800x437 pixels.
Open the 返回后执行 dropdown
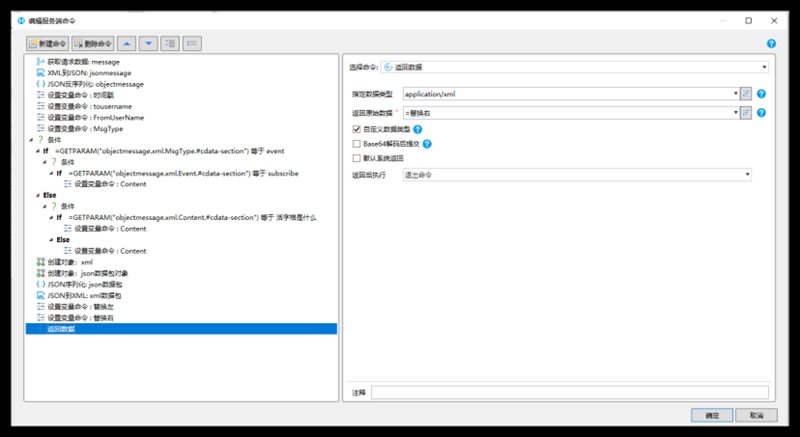(577, 175)
